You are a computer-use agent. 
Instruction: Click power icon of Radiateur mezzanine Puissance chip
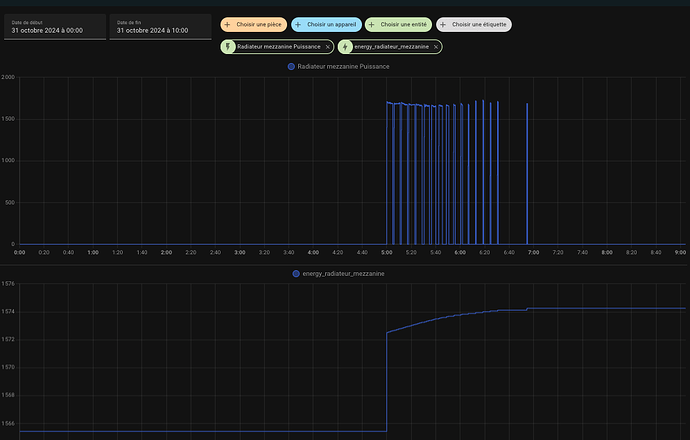(228, 47)
